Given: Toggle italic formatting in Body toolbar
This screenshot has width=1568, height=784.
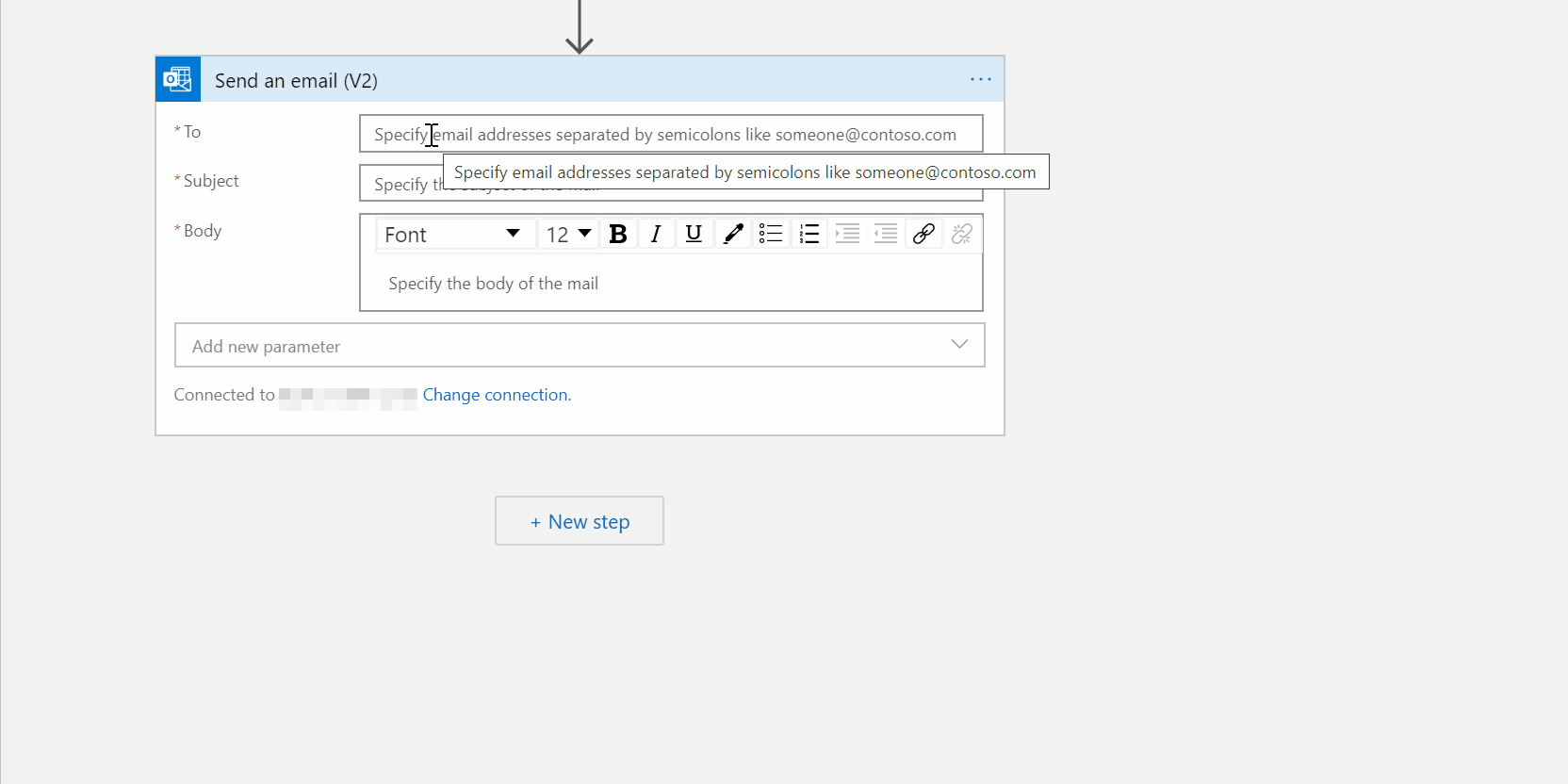Looking at the screenshot, I should (656, 234).
